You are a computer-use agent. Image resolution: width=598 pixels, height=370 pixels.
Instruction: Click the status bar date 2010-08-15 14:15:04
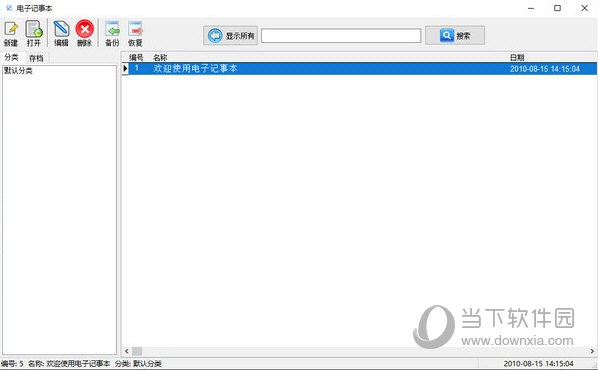point(539,364)
